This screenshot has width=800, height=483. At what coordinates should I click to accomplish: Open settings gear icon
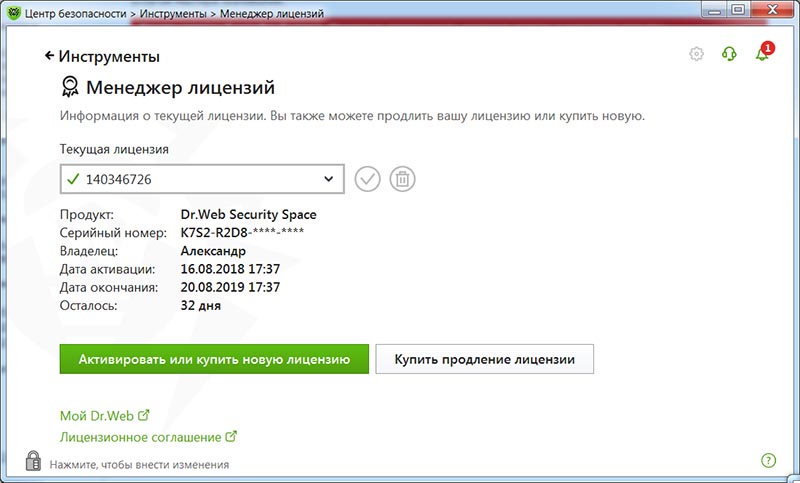[x=696, y=54]
